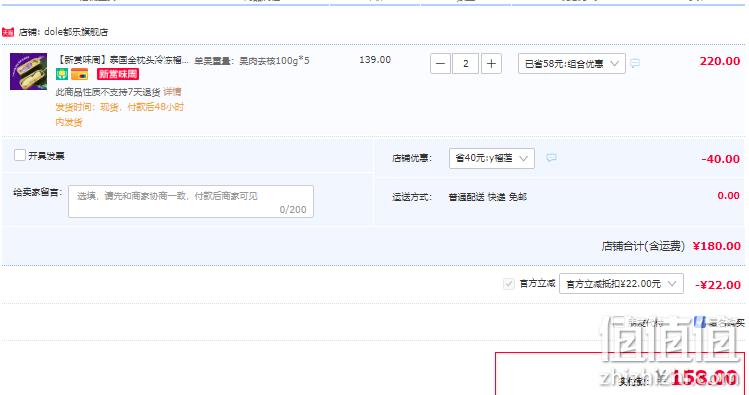The image size is (749, 395).
Task: Increase quantity with the plus button
Action: coord(491,64)
